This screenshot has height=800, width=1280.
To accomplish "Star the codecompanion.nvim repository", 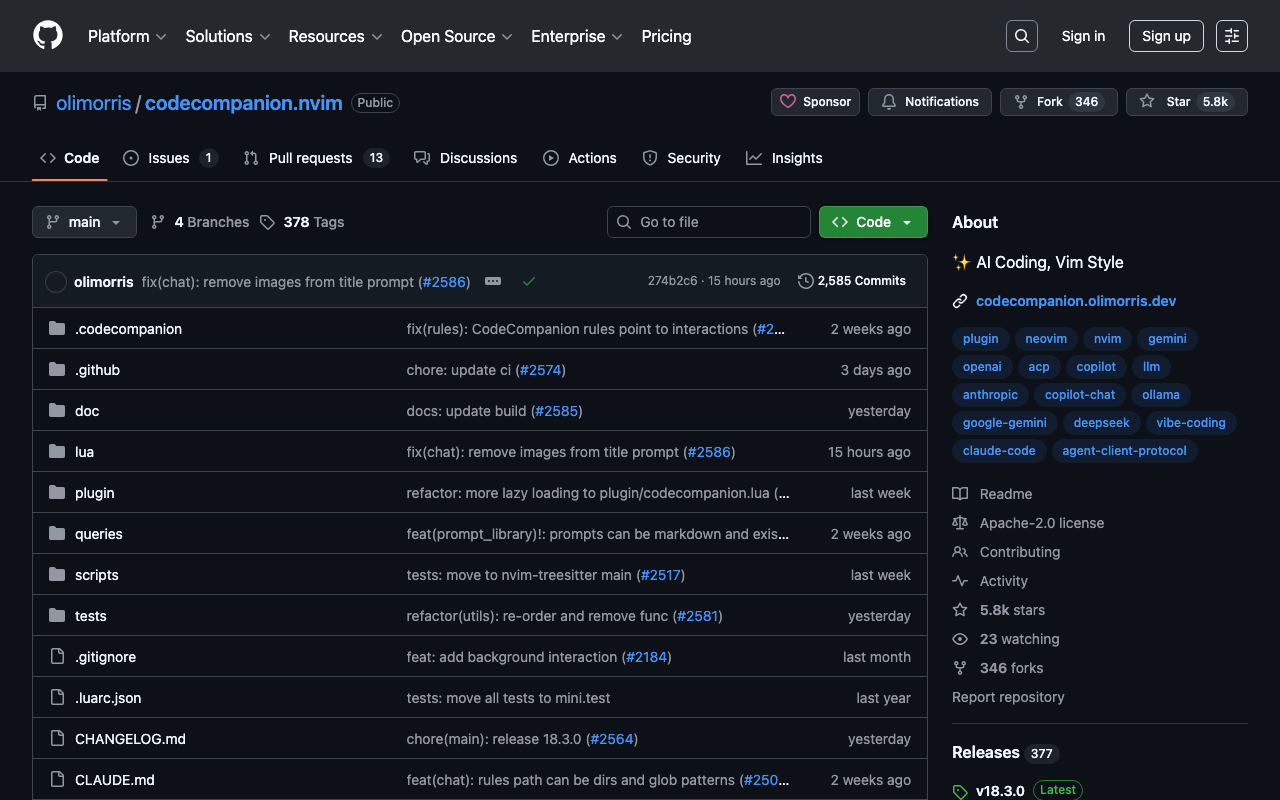I will coord(1167,102).
